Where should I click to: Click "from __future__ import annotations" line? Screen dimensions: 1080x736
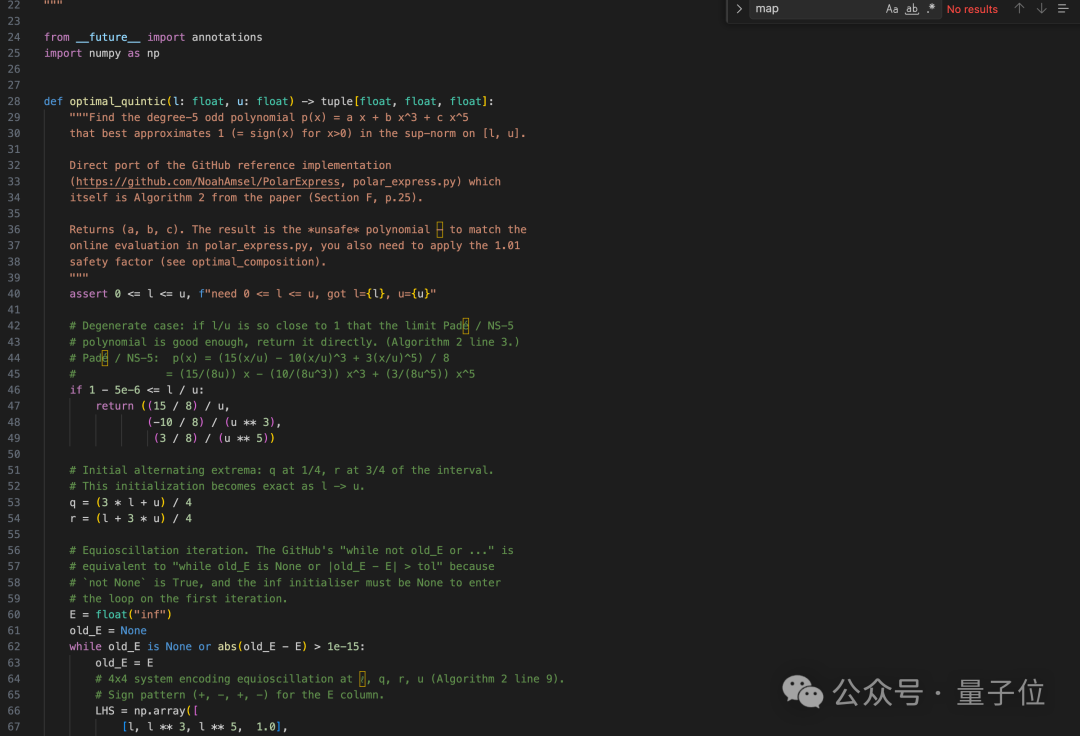153,37
